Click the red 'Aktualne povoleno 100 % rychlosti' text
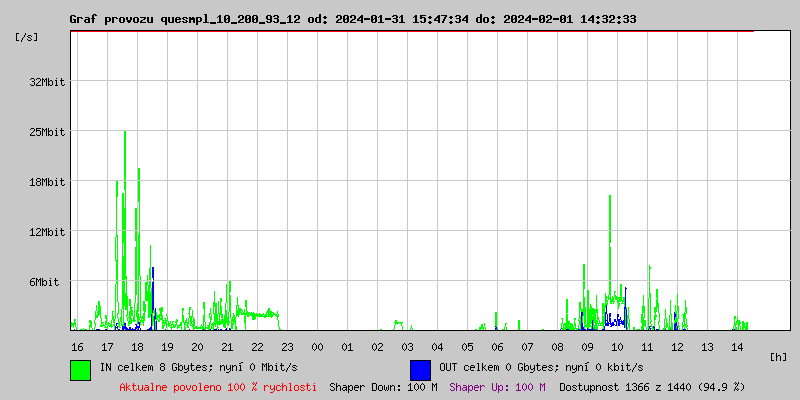Screen dimensions: 800x400 coord(218,386)
